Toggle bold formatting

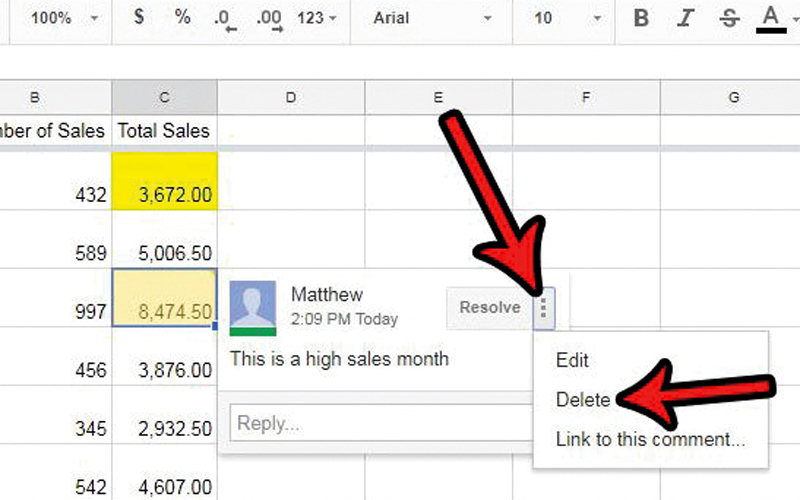(641, 19)
